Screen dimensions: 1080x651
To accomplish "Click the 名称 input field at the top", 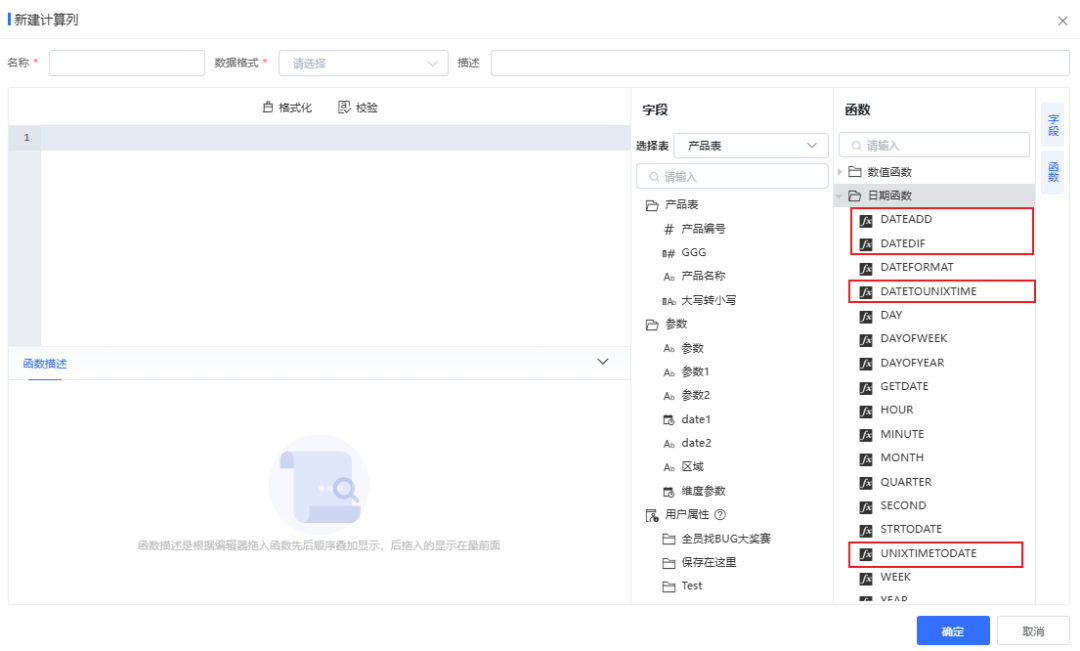I will click(126, 62).
